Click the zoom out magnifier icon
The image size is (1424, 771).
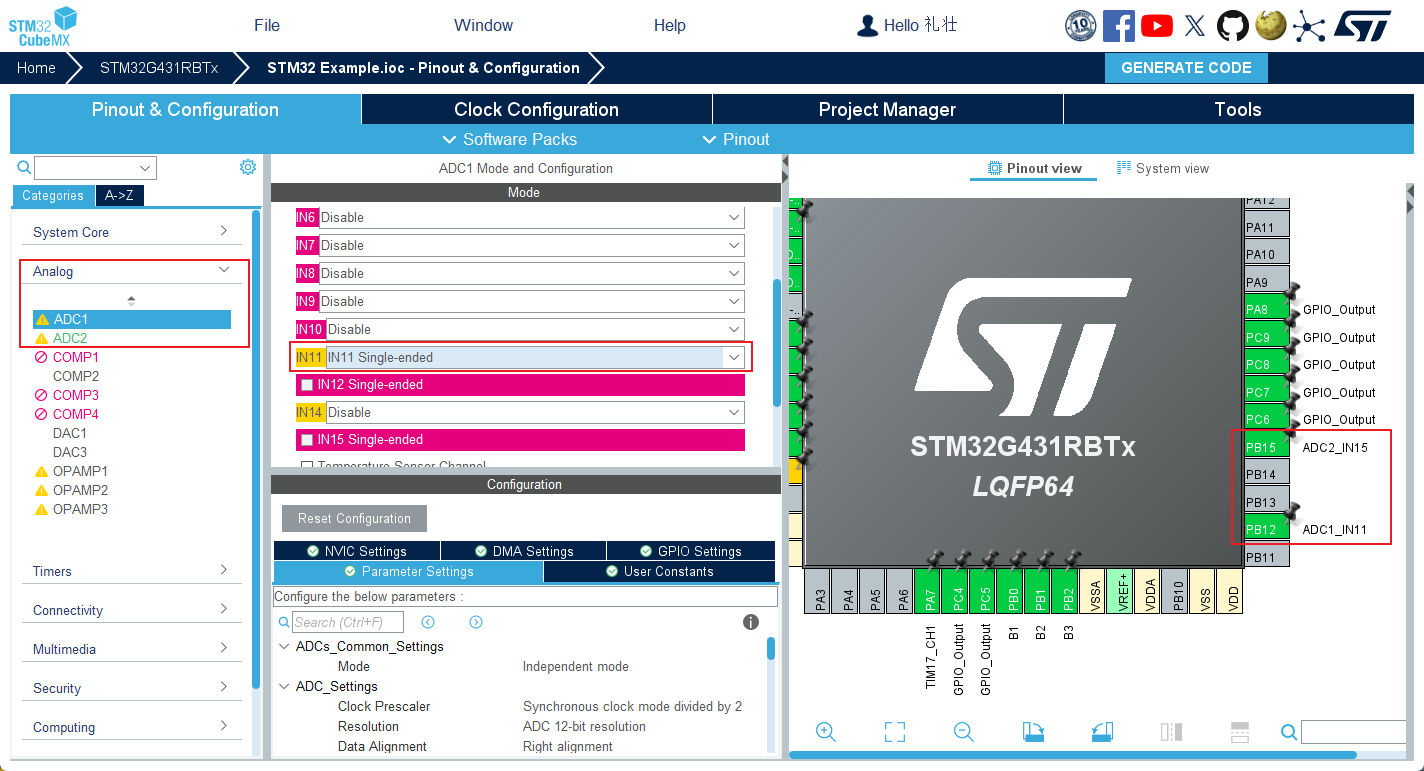963,732
